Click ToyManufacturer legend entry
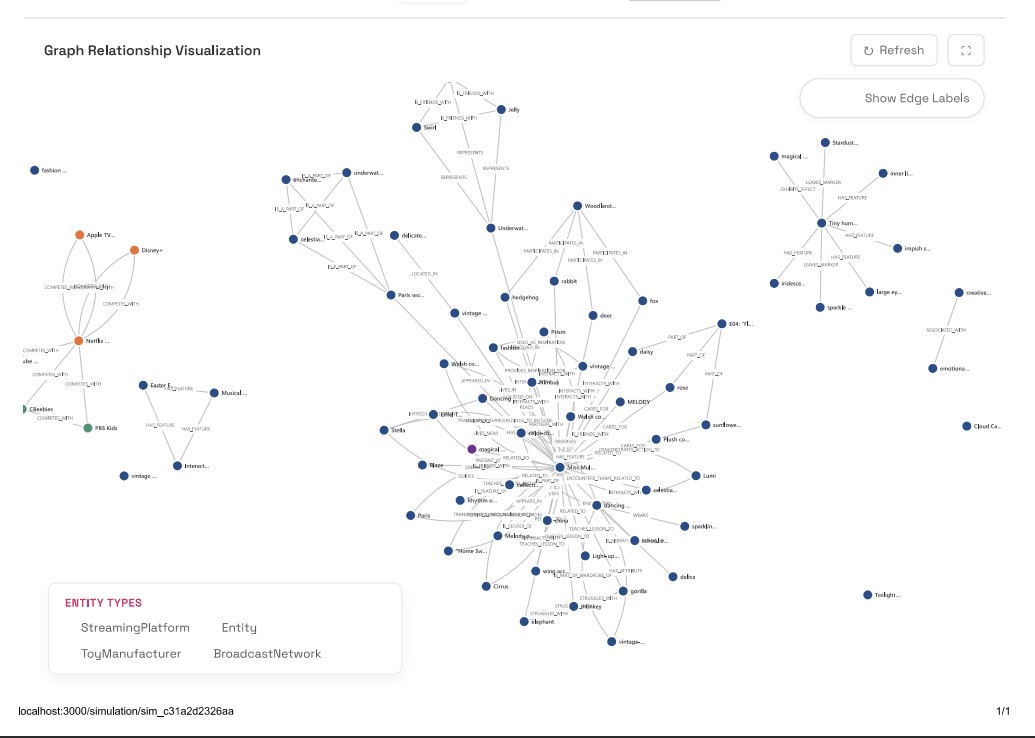 tap(131, 654)
